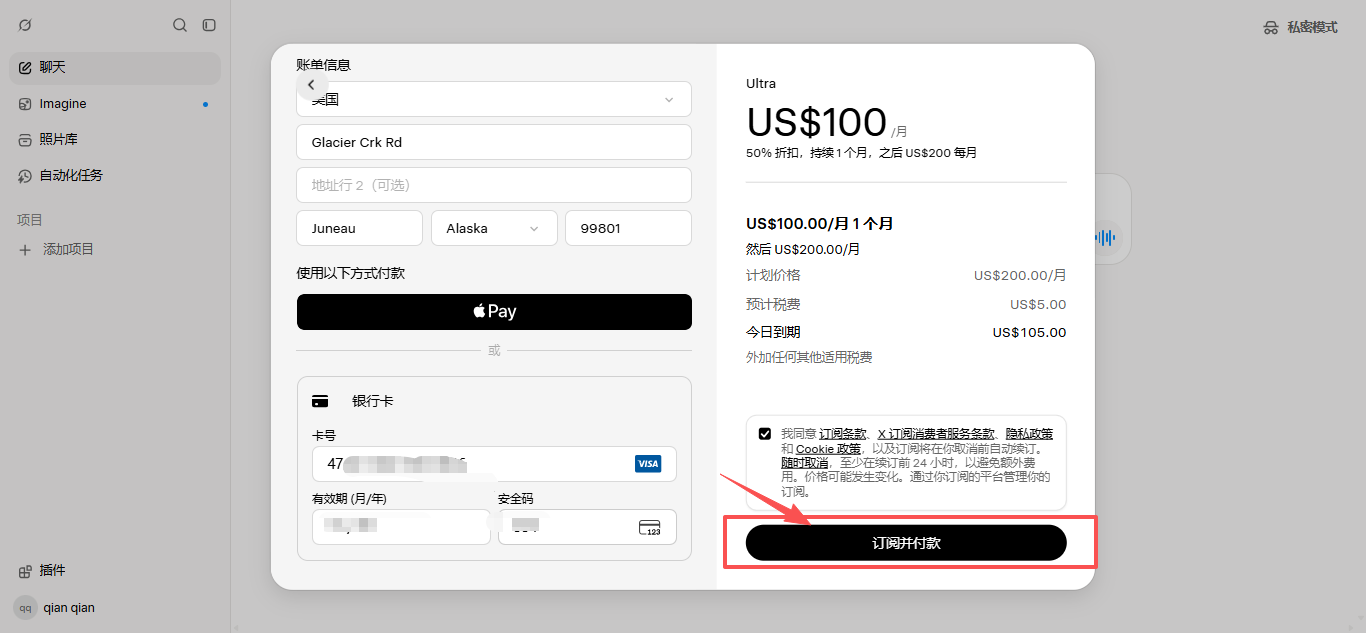Click the 有效期 expiry date field
Image resolution: width=1366 pixels, height=633 pixels.
tap(401, 527)
